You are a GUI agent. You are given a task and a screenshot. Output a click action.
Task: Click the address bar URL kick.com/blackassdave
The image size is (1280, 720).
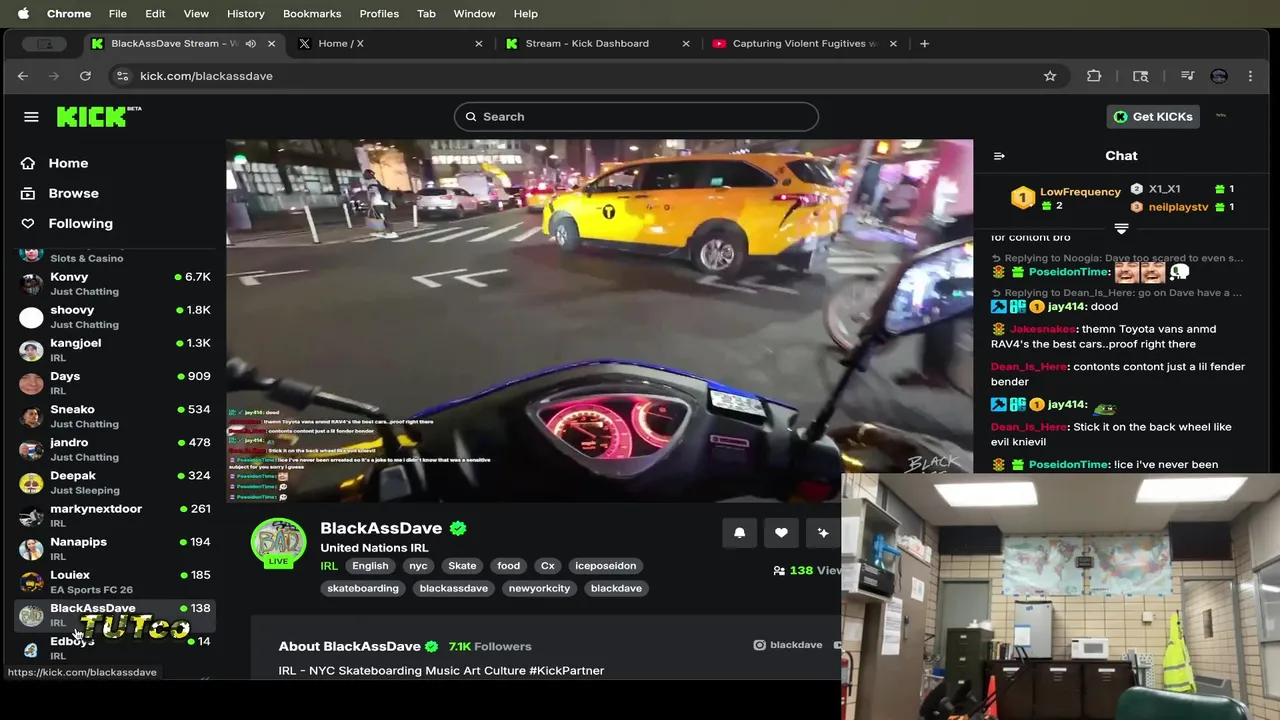(x=206, y=76)
